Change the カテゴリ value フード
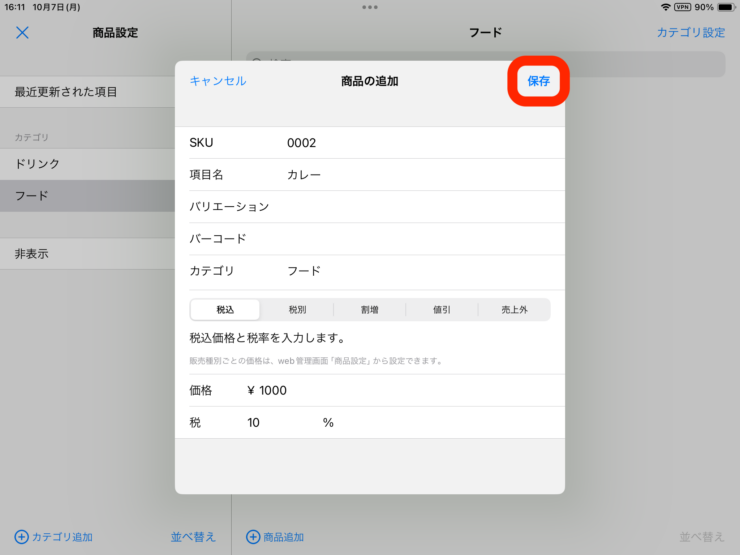Viewport: 740px width, 555px height. pos(370,271)
